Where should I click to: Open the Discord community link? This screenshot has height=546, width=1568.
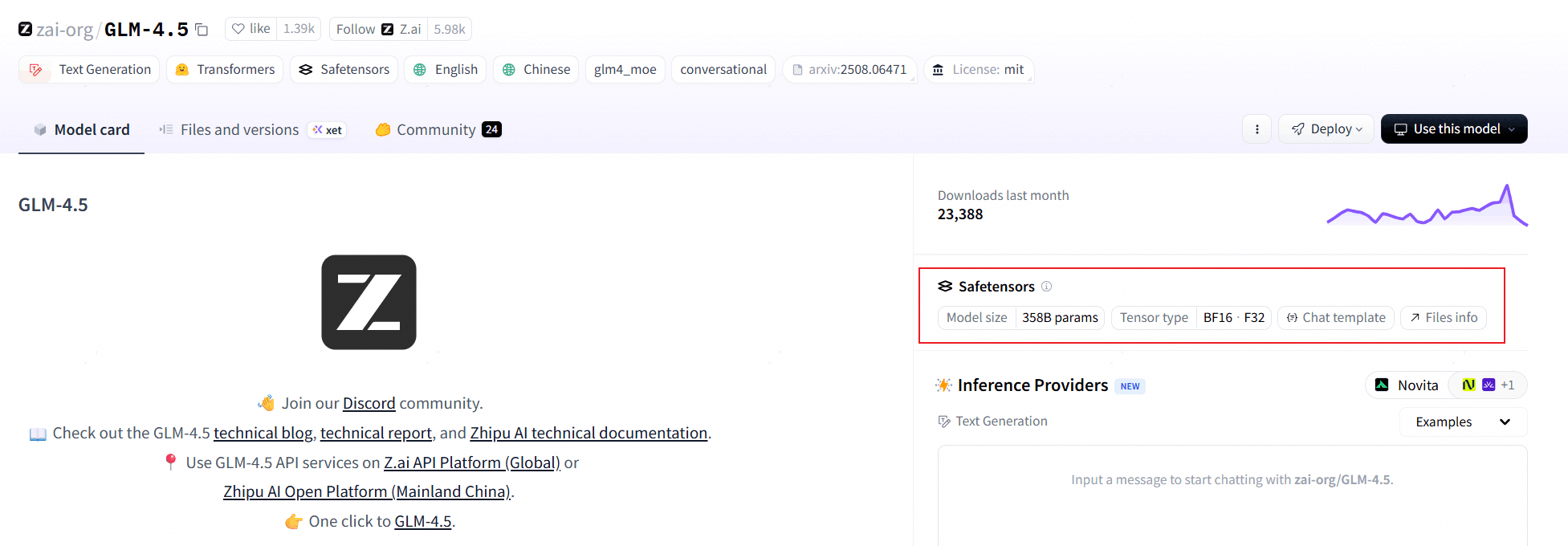[x=369, y=403]
